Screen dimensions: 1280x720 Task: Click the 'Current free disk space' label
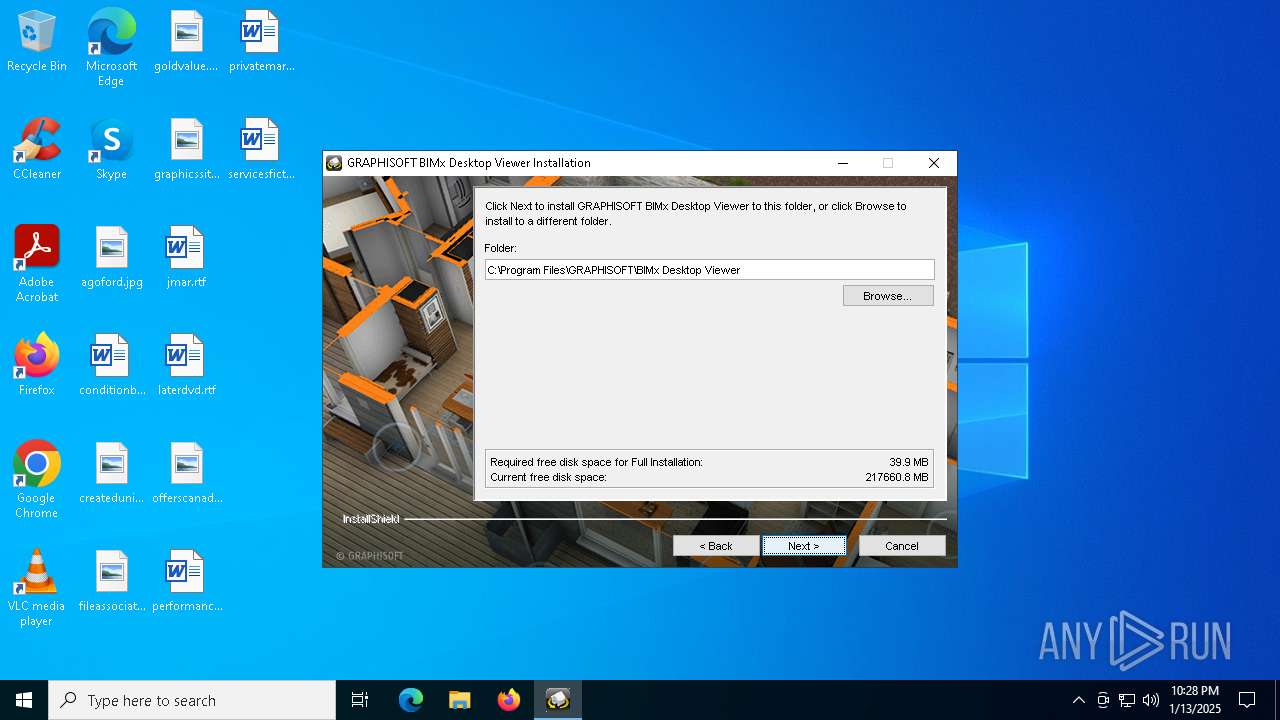coord(548,477)
